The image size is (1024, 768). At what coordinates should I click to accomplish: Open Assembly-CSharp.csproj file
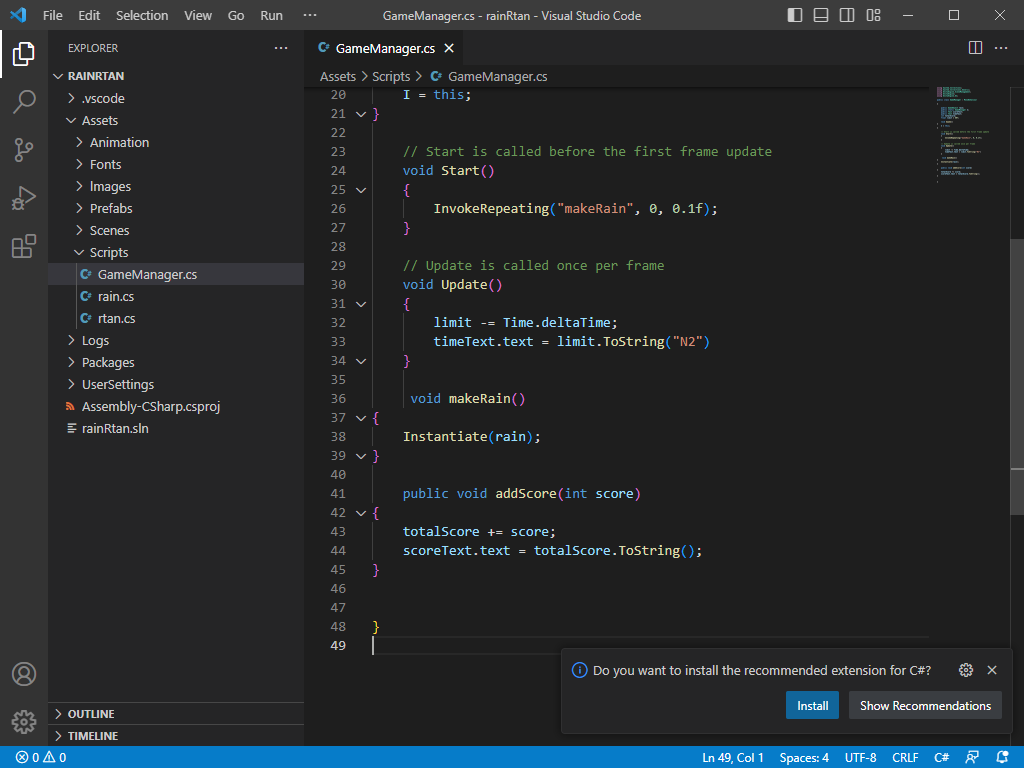tap(176, 406)
